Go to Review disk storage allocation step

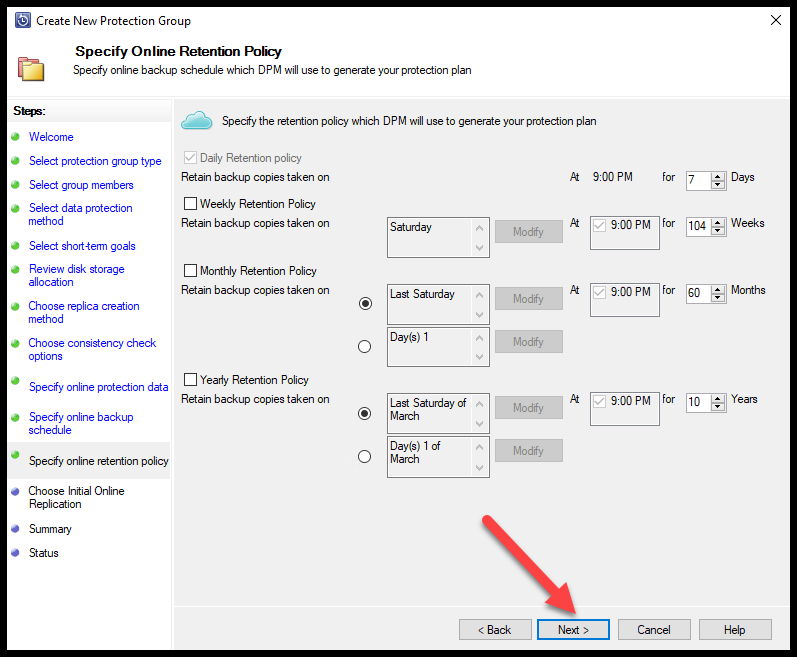click(x=76, y=275)
